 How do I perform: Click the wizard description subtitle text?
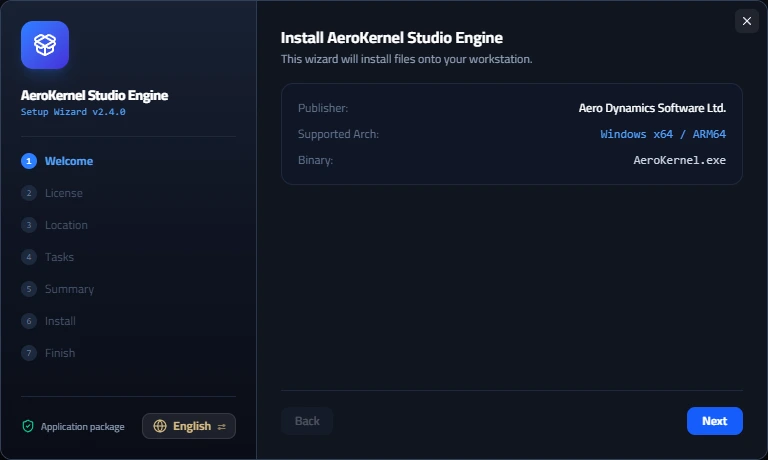point(406,59)
